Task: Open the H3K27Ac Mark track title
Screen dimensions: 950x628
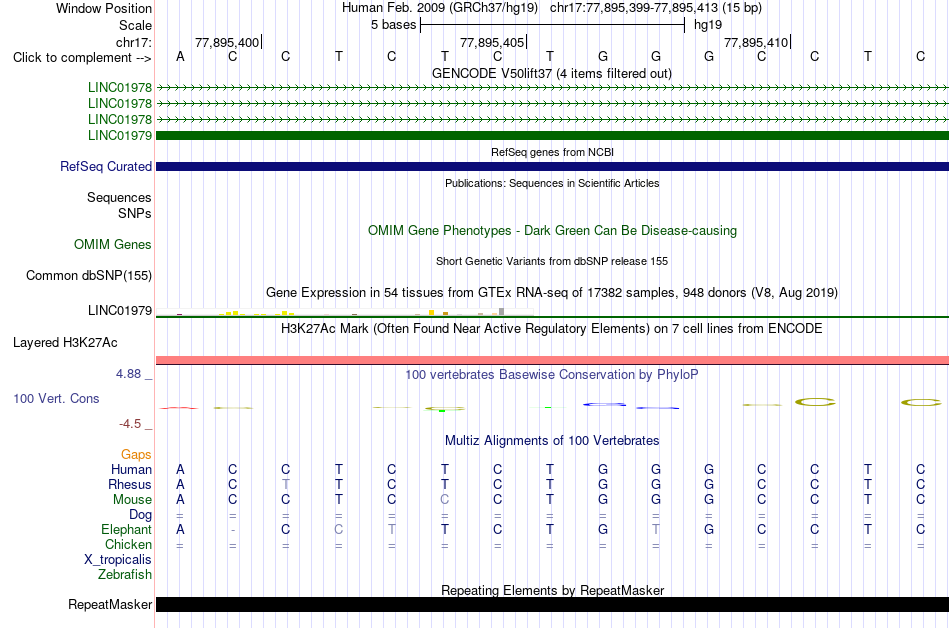Action: point(552,329)
